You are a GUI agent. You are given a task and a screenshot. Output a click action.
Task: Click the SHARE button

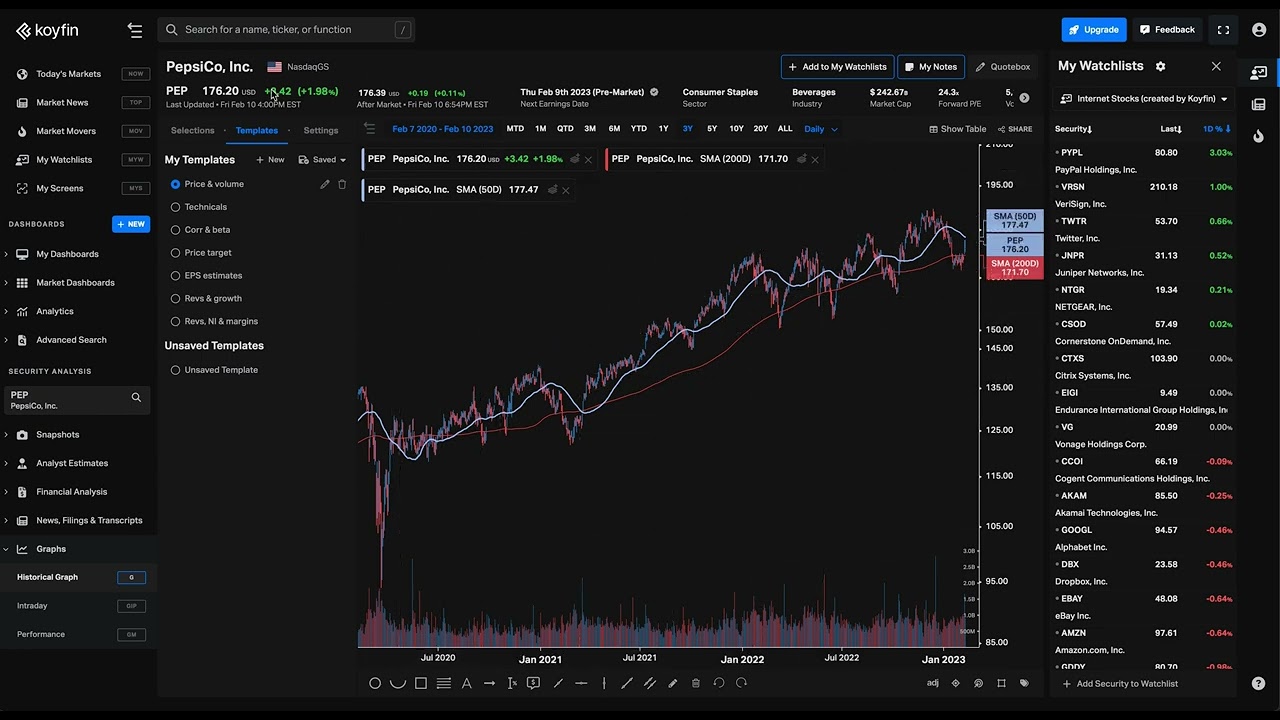(1013, 129)
